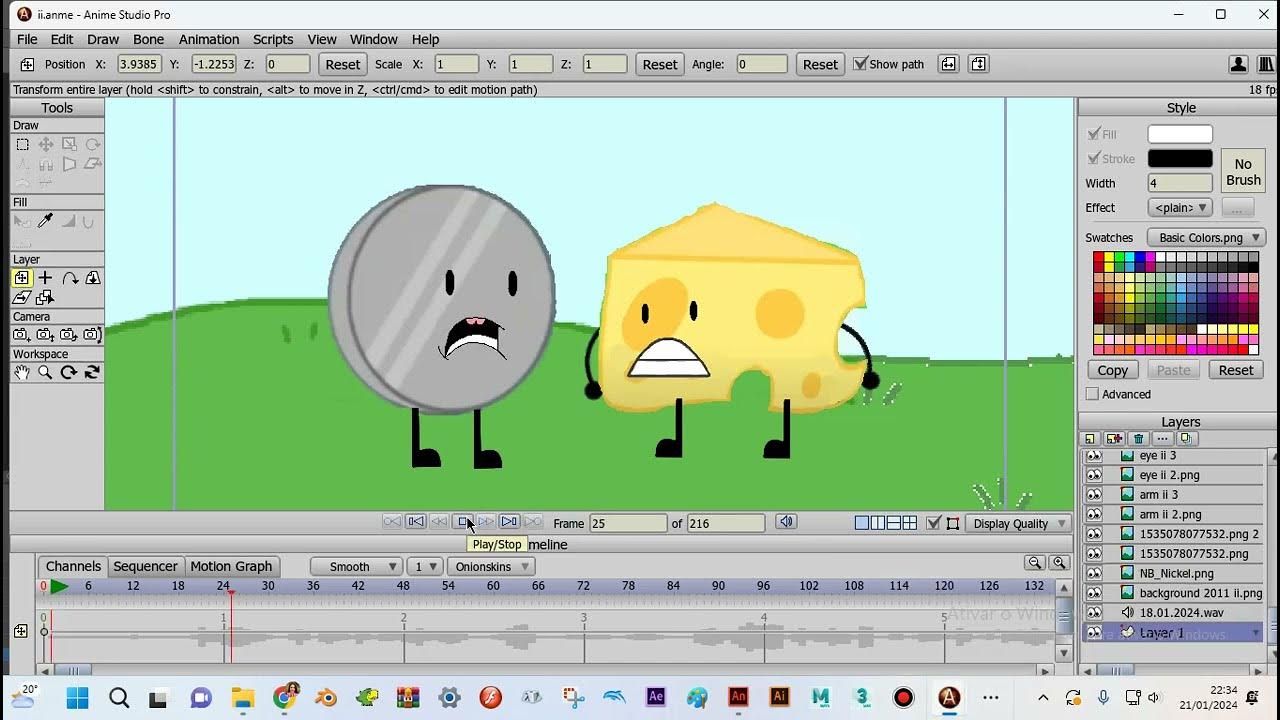
Task: Zoom in the timeline
Action: 1059,563
